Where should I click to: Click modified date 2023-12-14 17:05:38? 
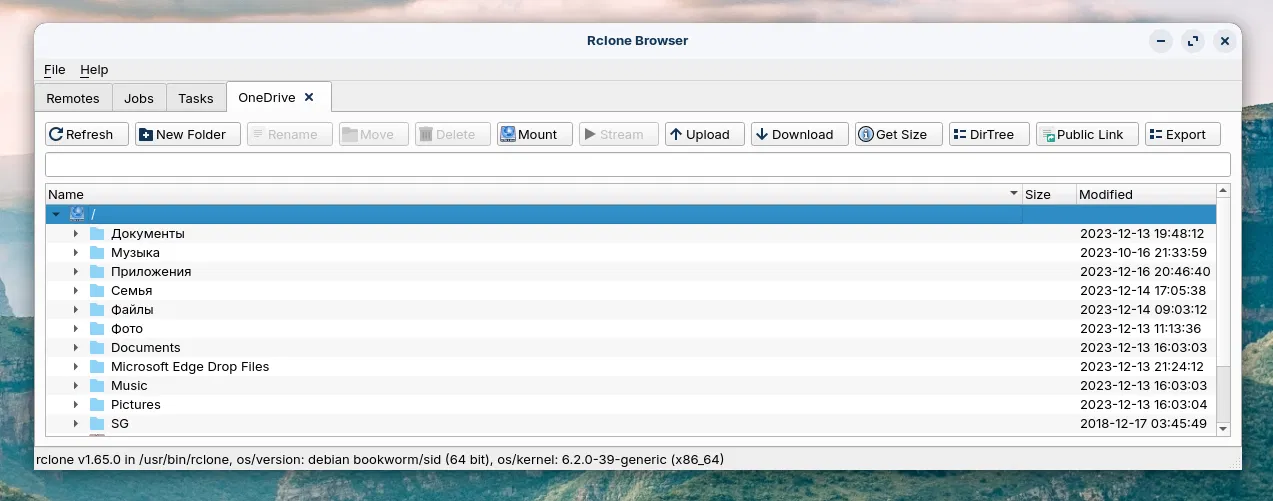coord(1143,290)
